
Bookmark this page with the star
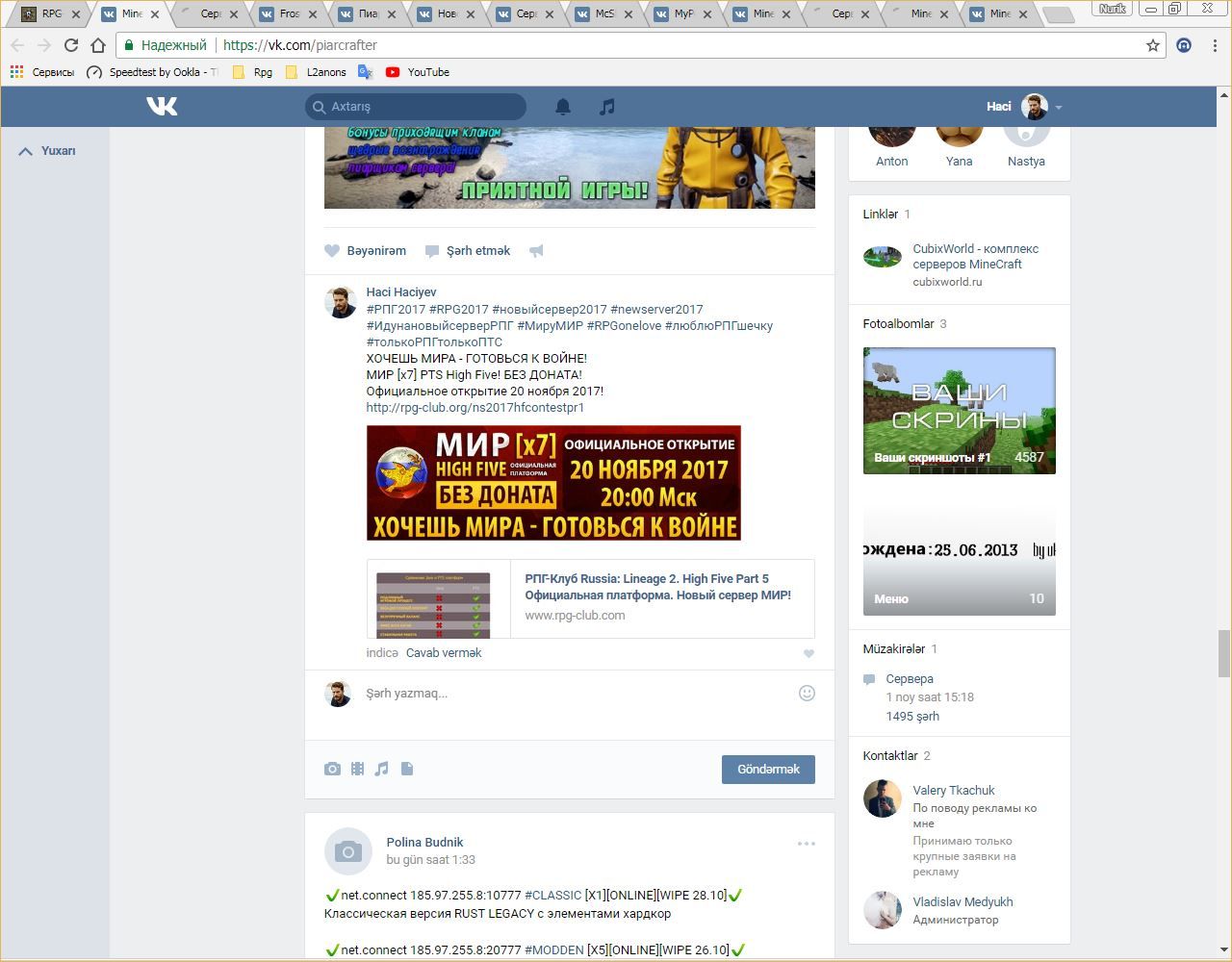coord(1153,45)
